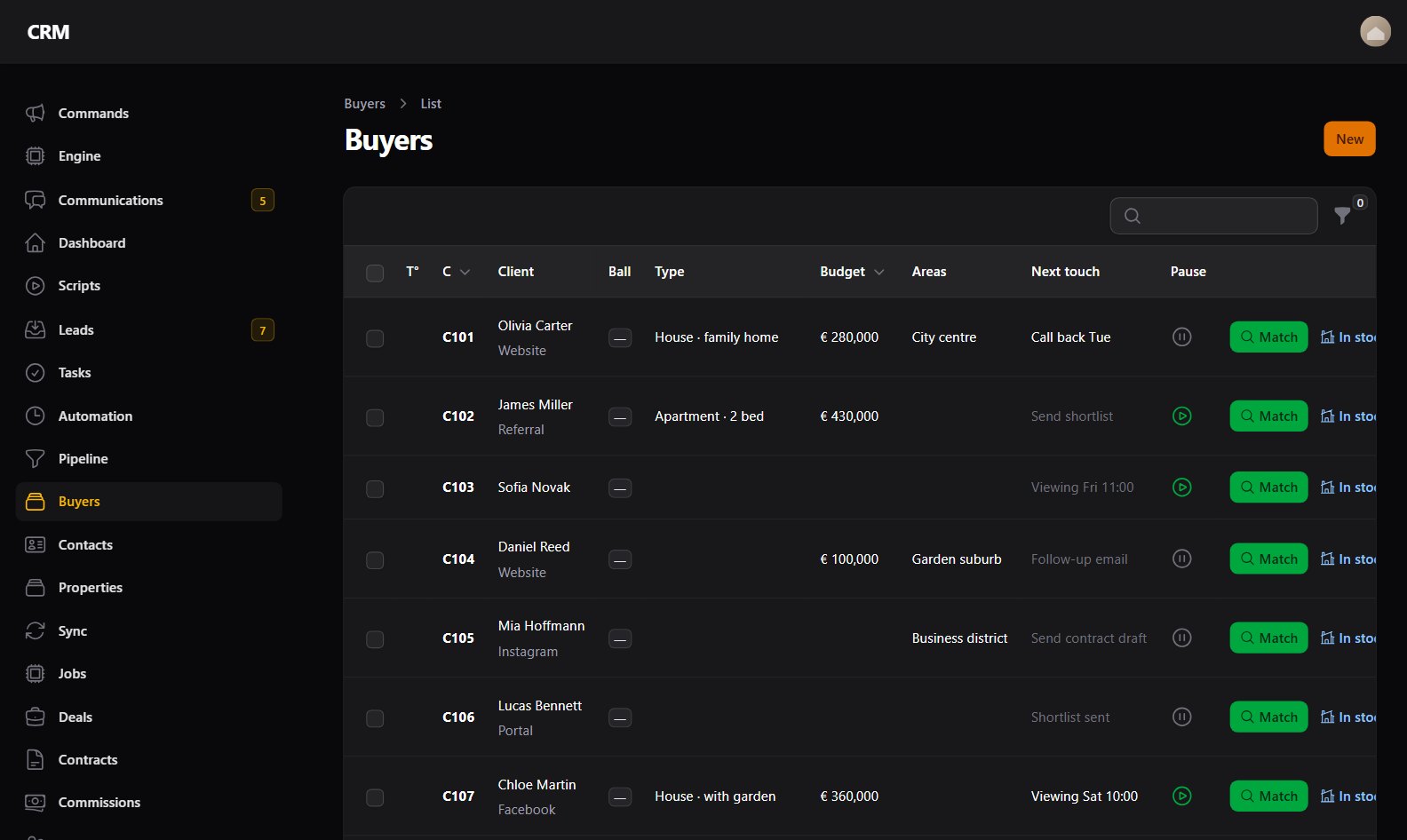1407x840 pixels.
Task: Focus the buyers search field
Action: click(x=1213, y=216)
